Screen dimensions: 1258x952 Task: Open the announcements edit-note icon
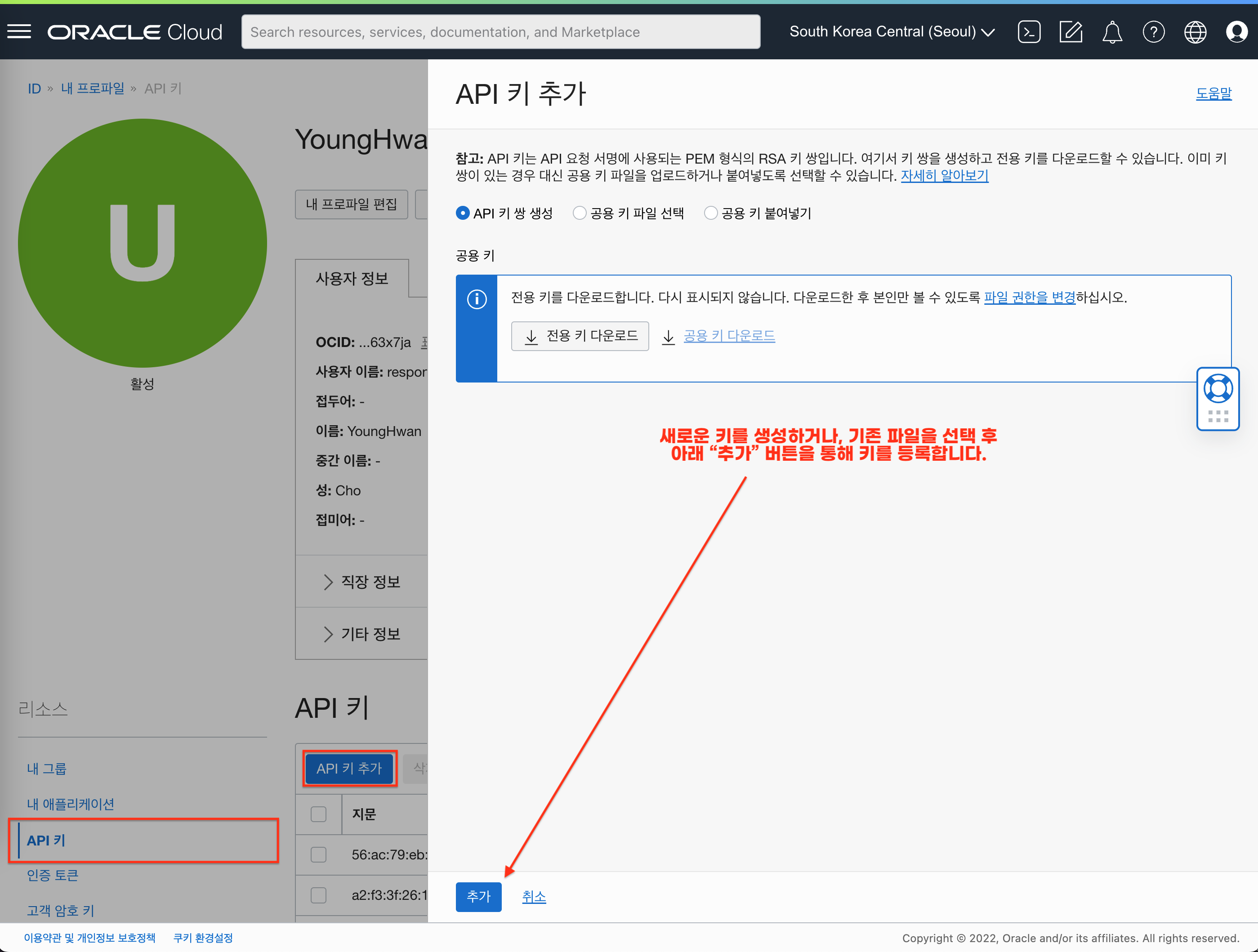click(1071, 32)
